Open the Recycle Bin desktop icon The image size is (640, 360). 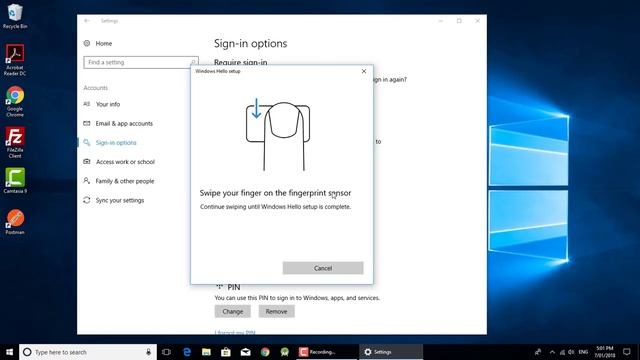point(15,16)
